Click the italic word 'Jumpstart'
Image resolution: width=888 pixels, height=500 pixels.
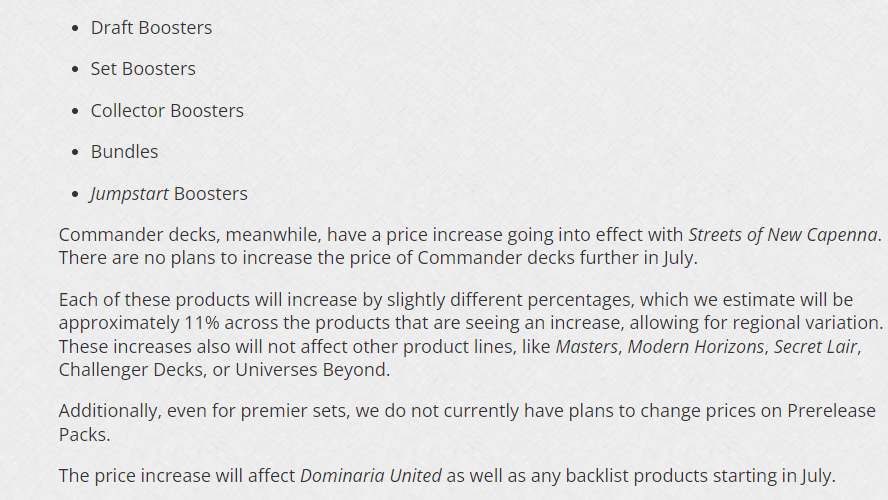tap(129, 194)
